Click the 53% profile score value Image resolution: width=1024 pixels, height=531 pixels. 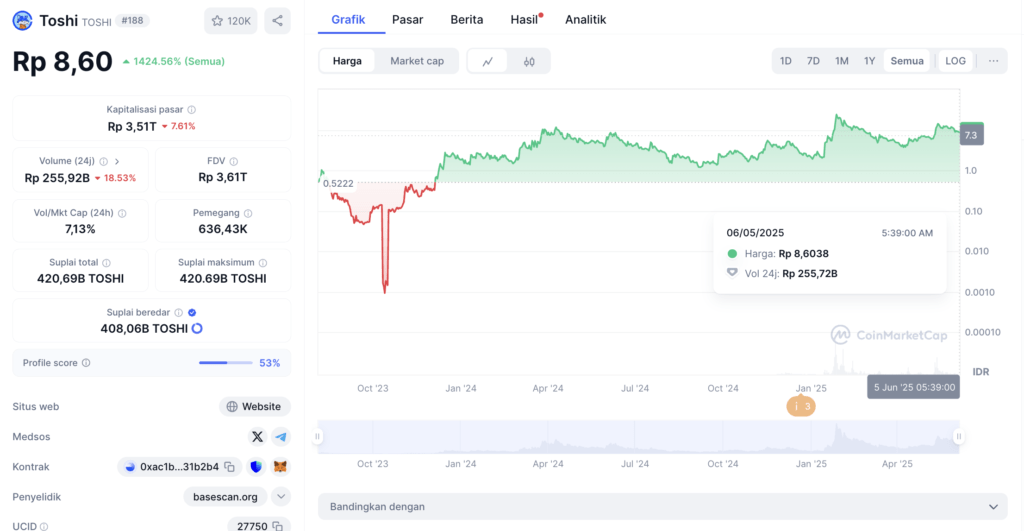coord(270,363)
